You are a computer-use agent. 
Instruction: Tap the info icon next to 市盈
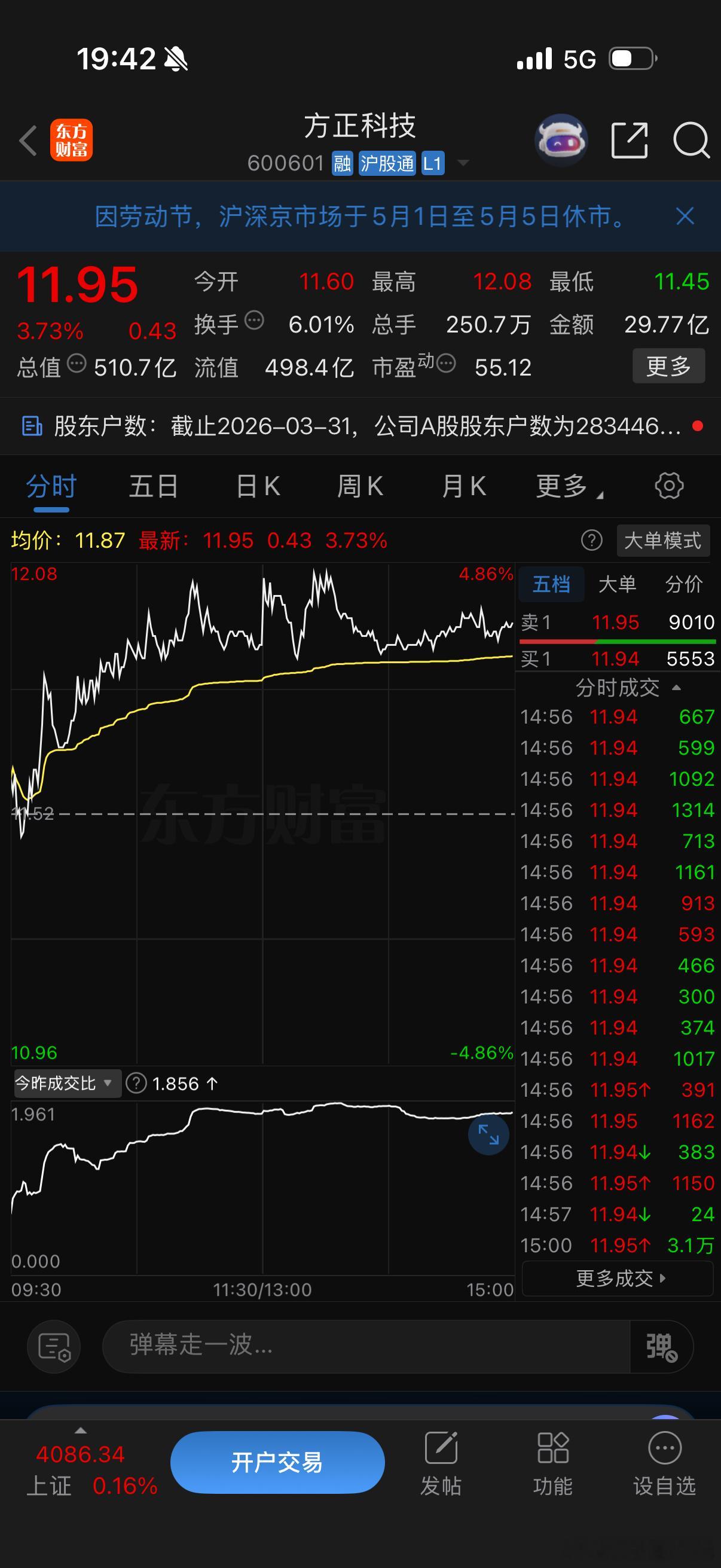pos(446,364)
